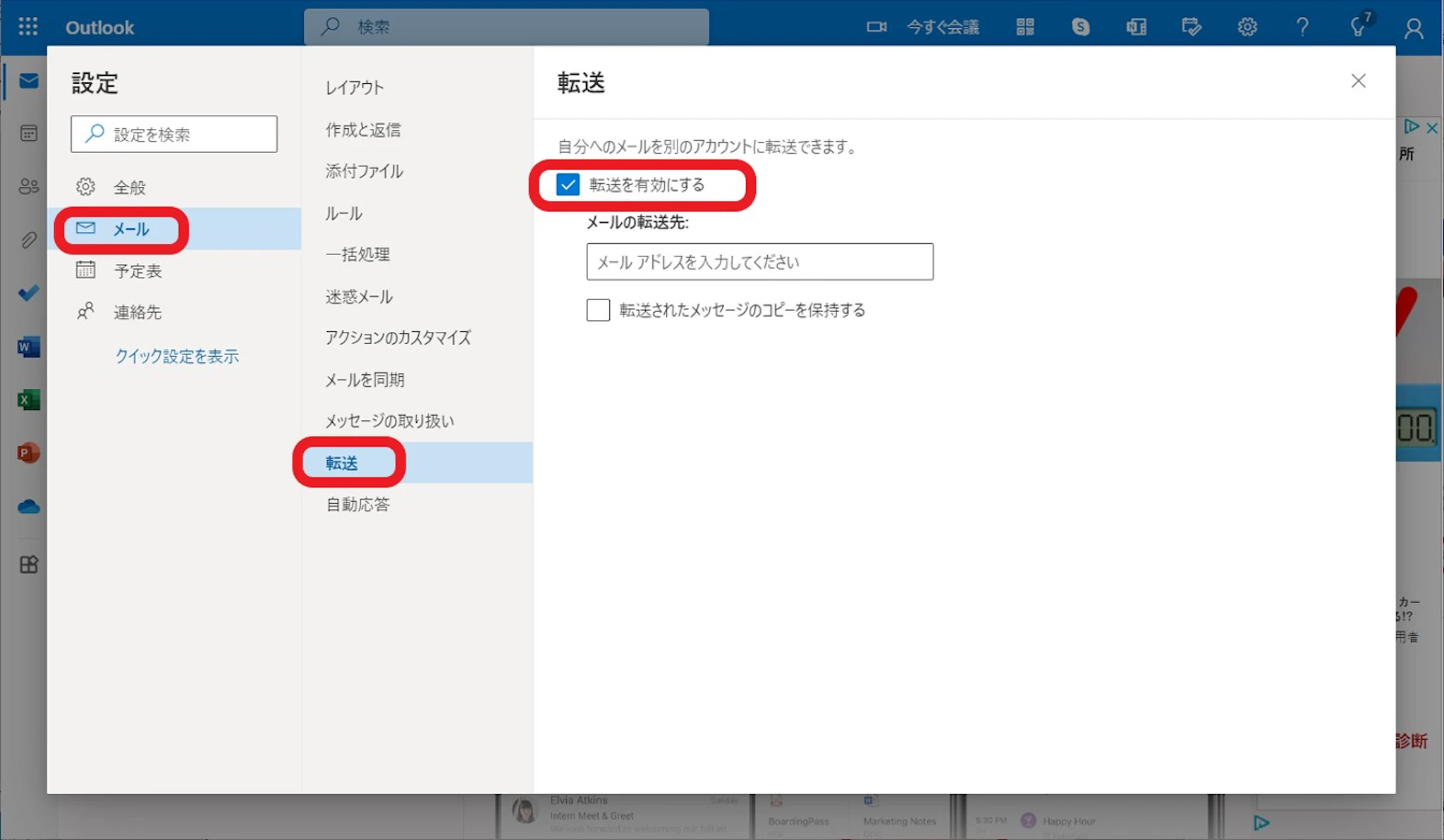1444x840 pixels.
Task: Open Word from the left rail
Action: 28,347
